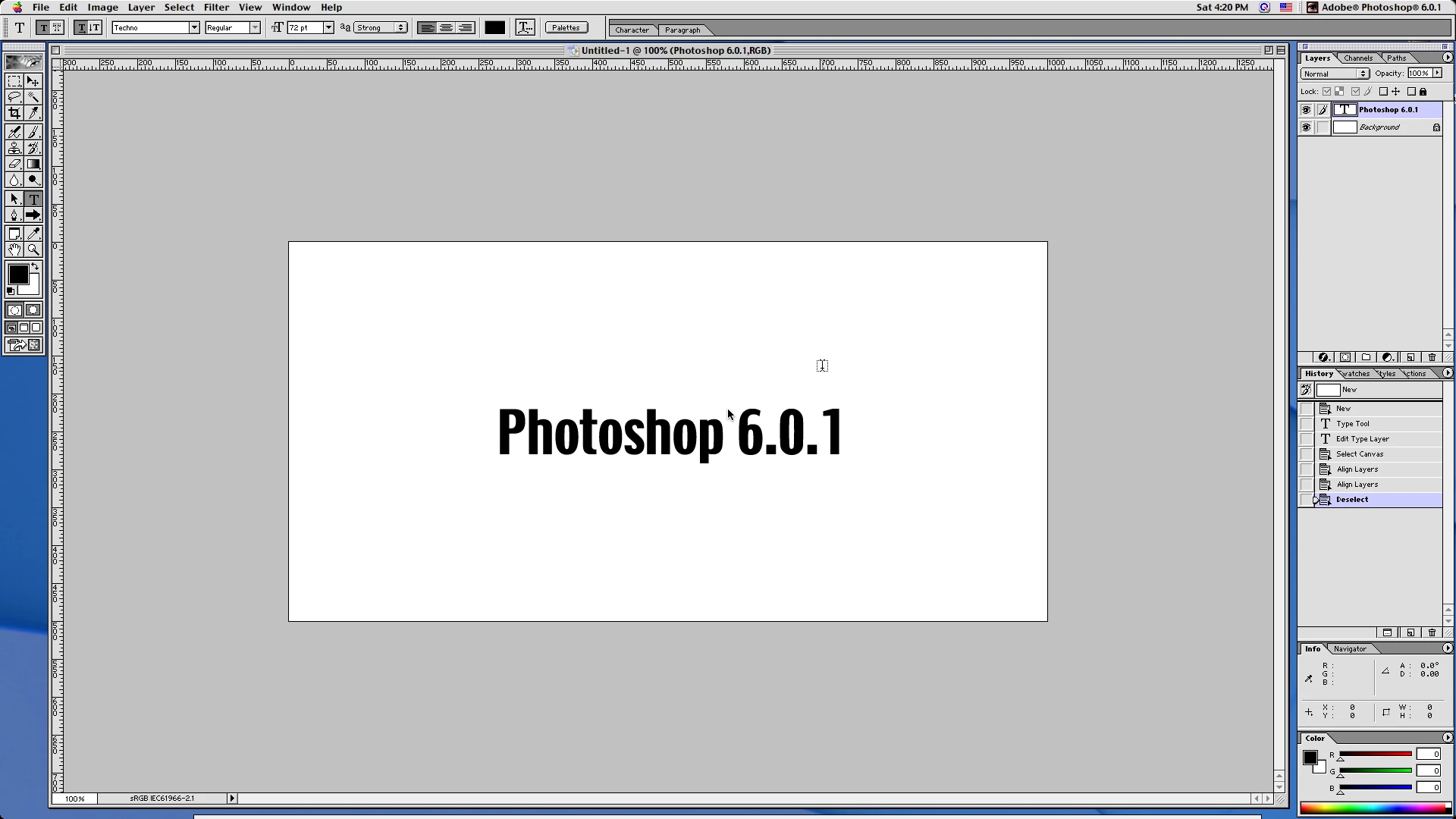
Task: Toggle the lock transparent pixels checkbox
Action: [x=1326, y=92]
